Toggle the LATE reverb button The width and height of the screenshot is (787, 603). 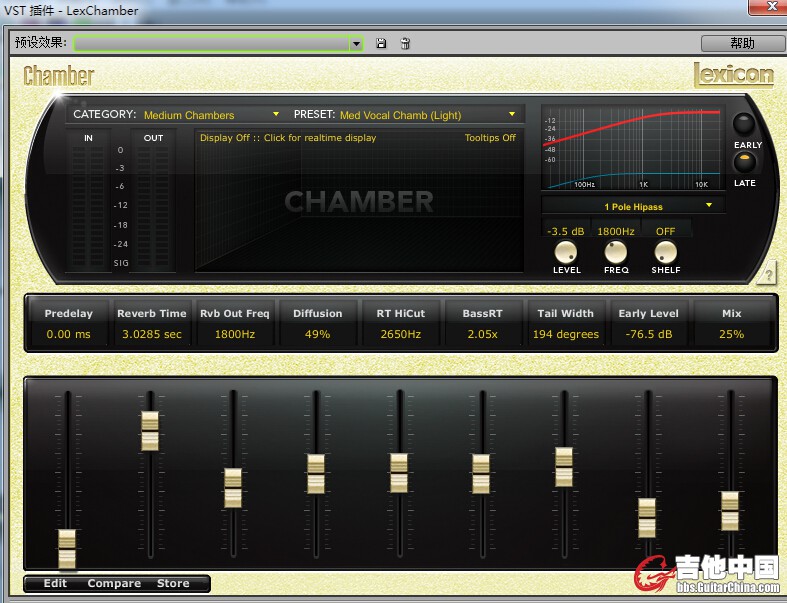tap(744, 163)
